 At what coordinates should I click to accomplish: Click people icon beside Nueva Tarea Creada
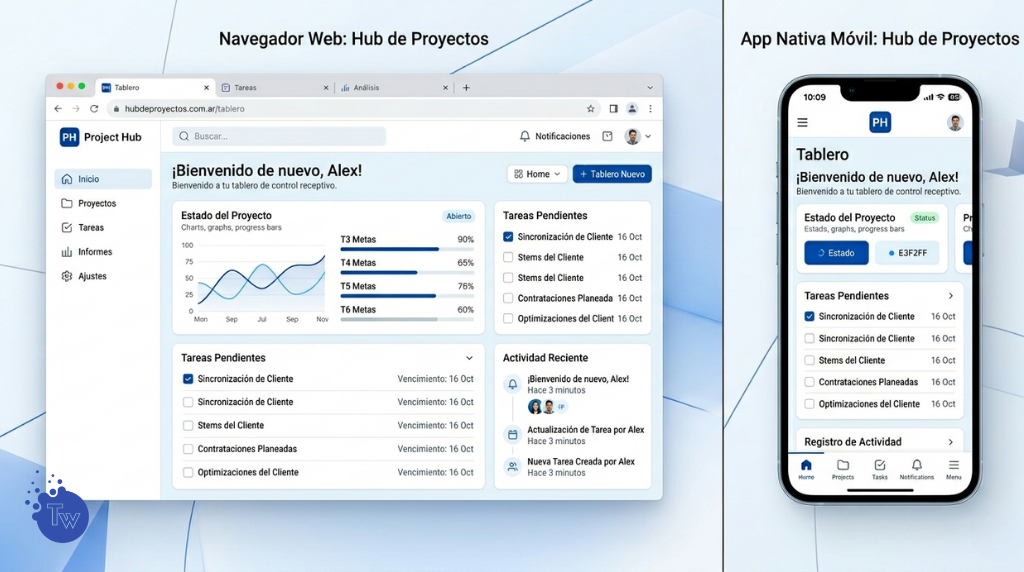513,466
